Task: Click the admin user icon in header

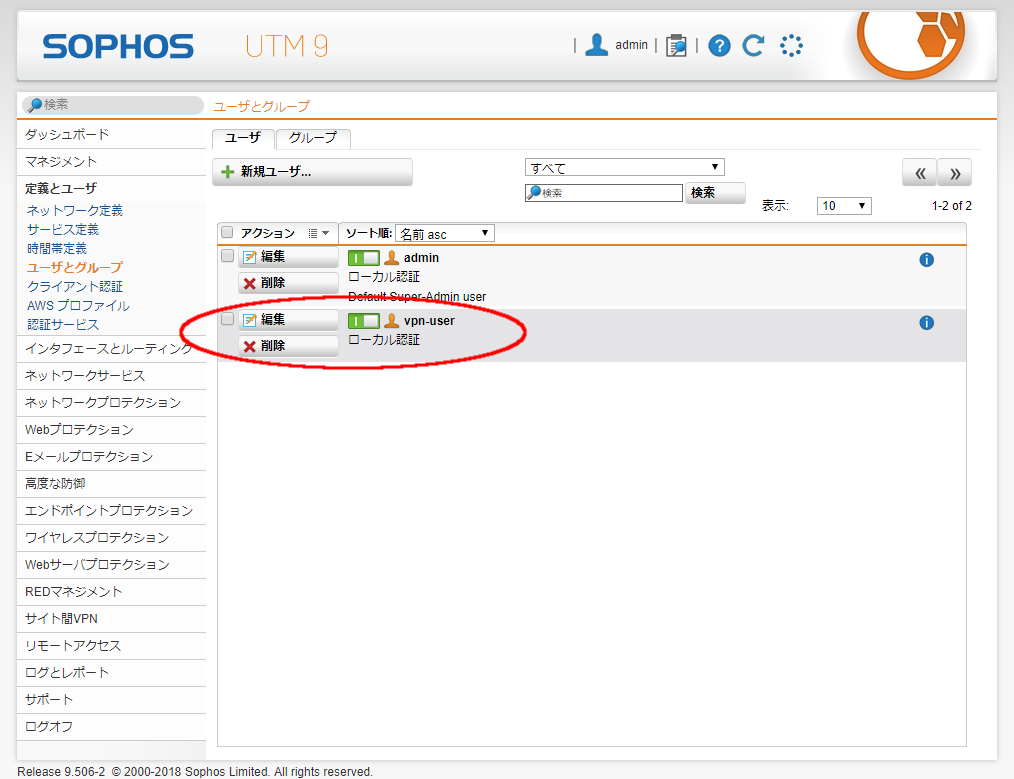Action: pos(597,45)
